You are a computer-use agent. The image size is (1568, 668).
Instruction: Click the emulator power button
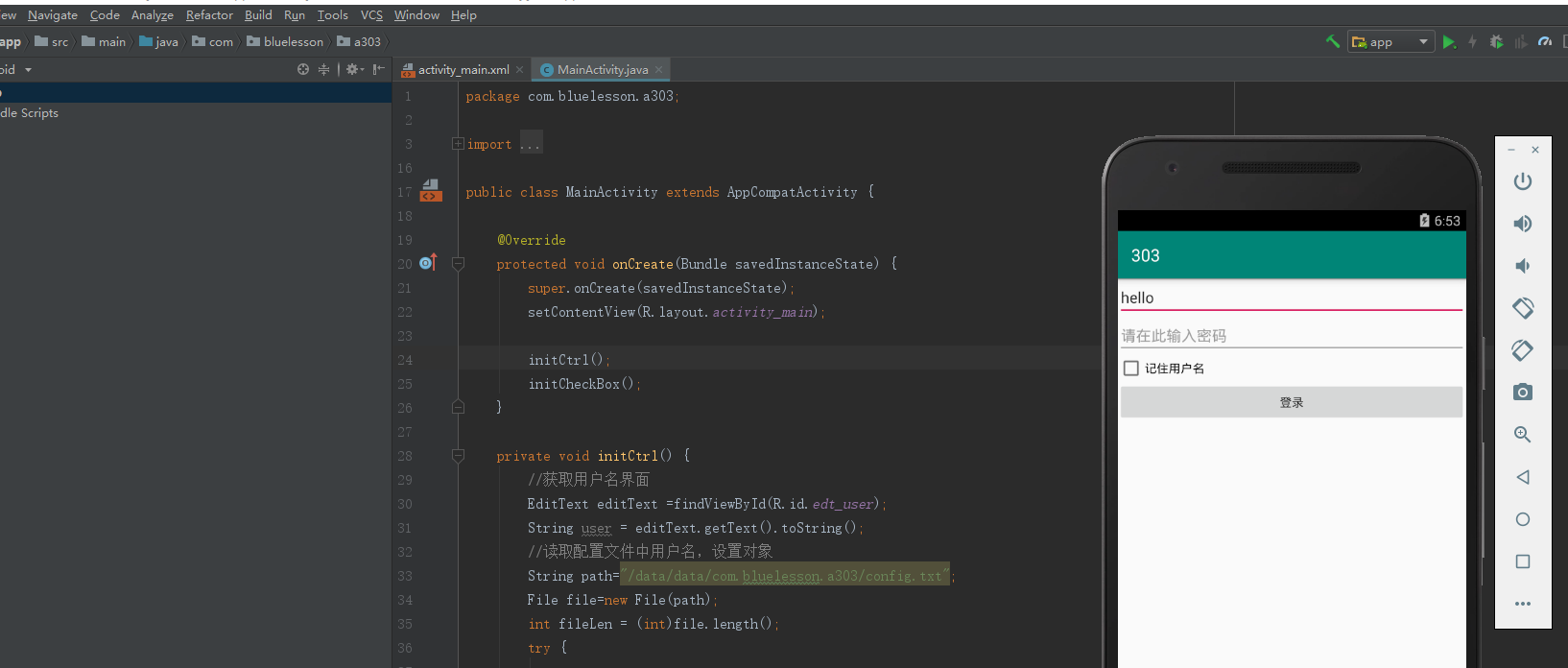tap(1523, 181)
